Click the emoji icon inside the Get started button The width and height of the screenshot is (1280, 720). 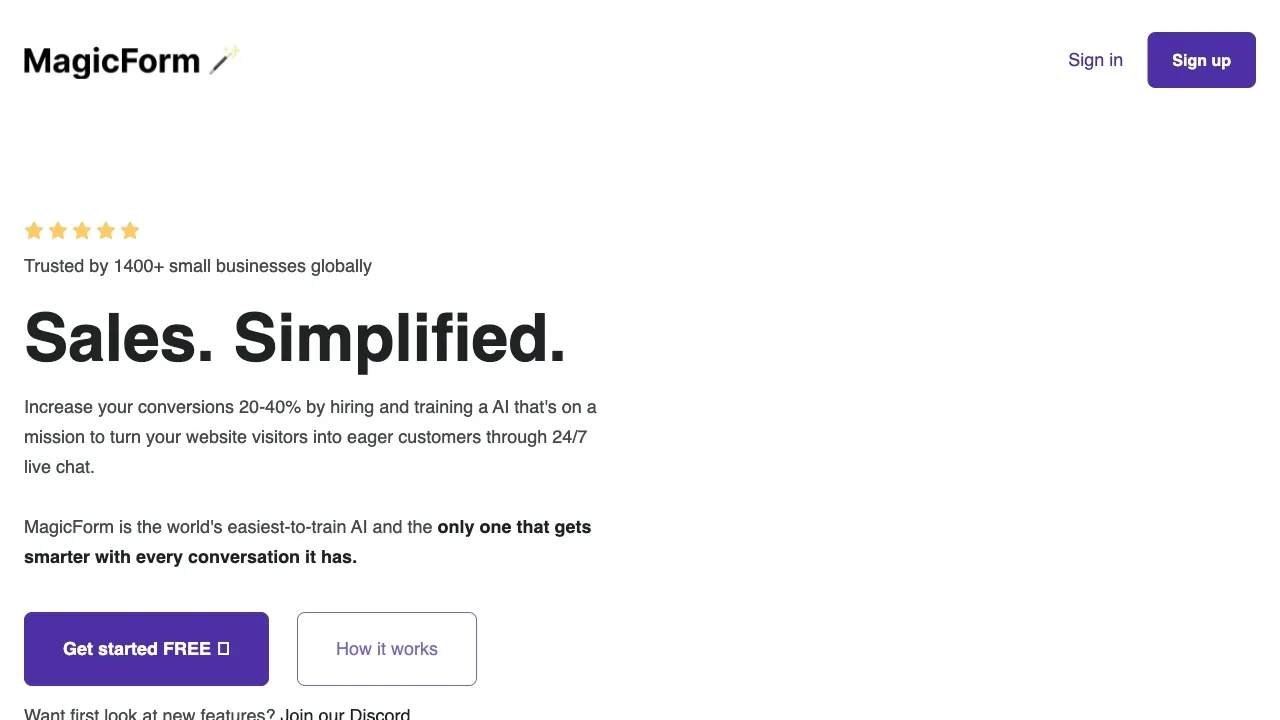[x=222, y=649]
